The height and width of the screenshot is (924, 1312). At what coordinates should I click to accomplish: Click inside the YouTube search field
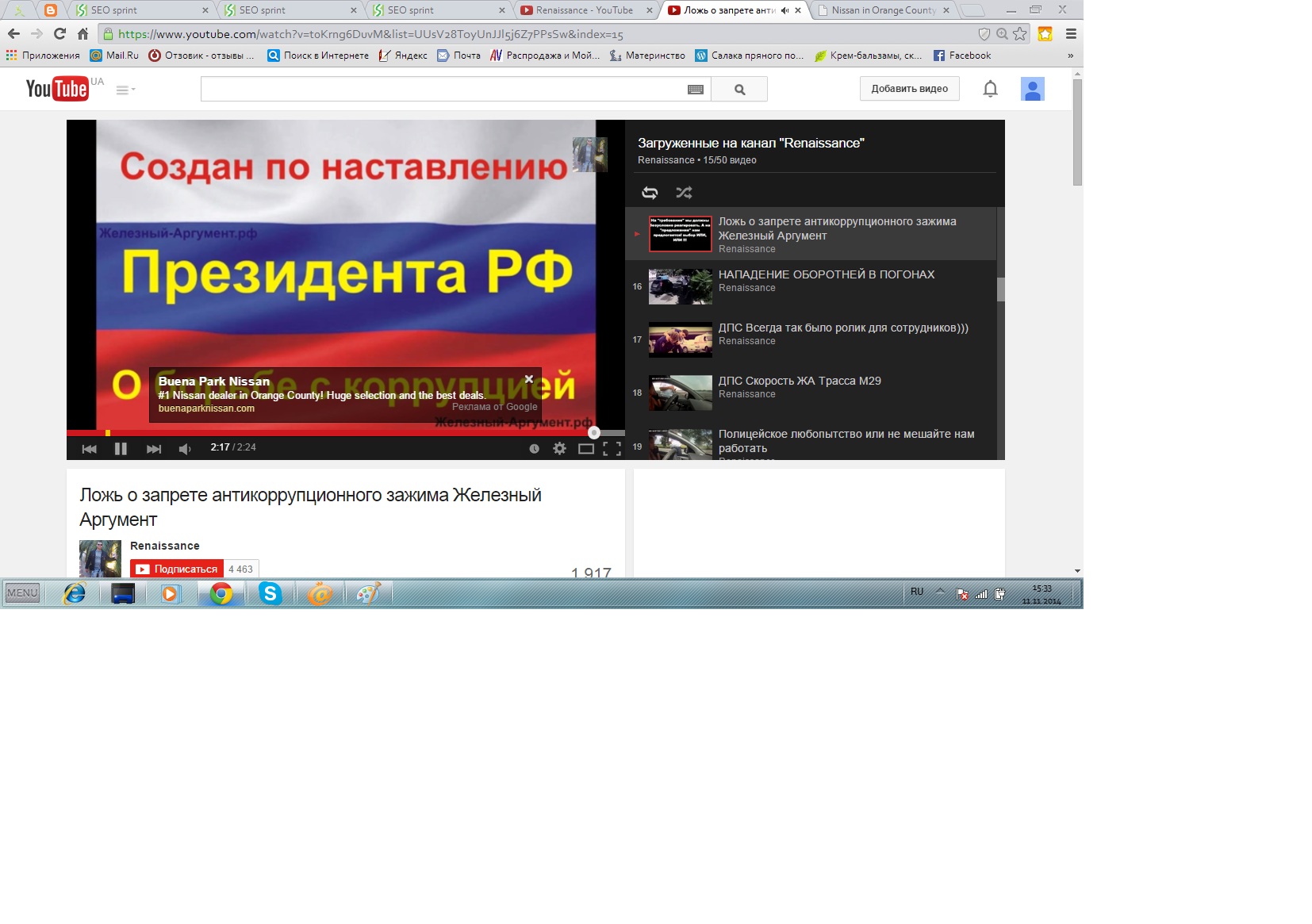(x=443, y=90)
